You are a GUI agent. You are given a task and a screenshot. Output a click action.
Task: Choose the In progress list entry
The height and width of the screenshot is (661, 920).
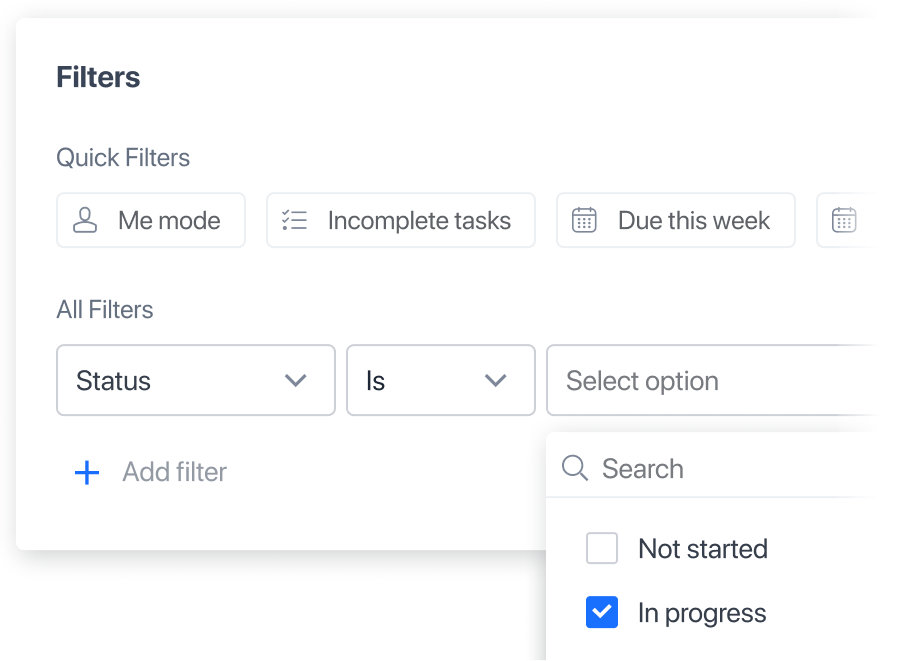(x=702, y=613)
